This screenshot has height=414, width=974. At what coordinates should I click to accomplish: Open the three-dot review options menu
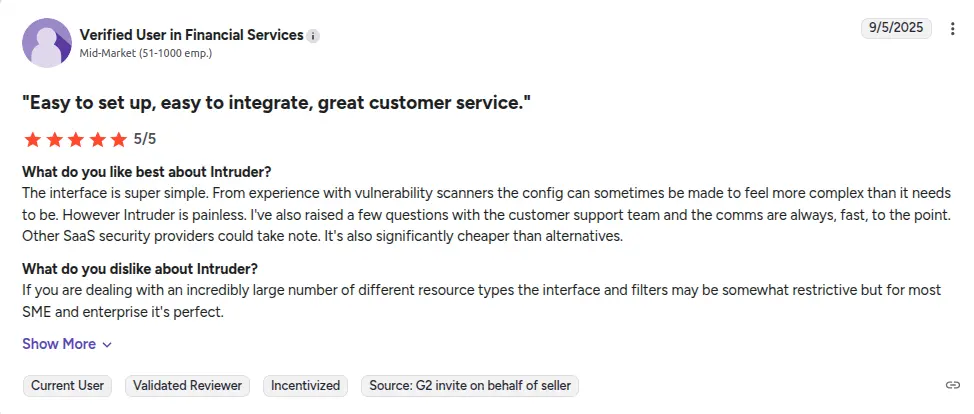[952, 29]
